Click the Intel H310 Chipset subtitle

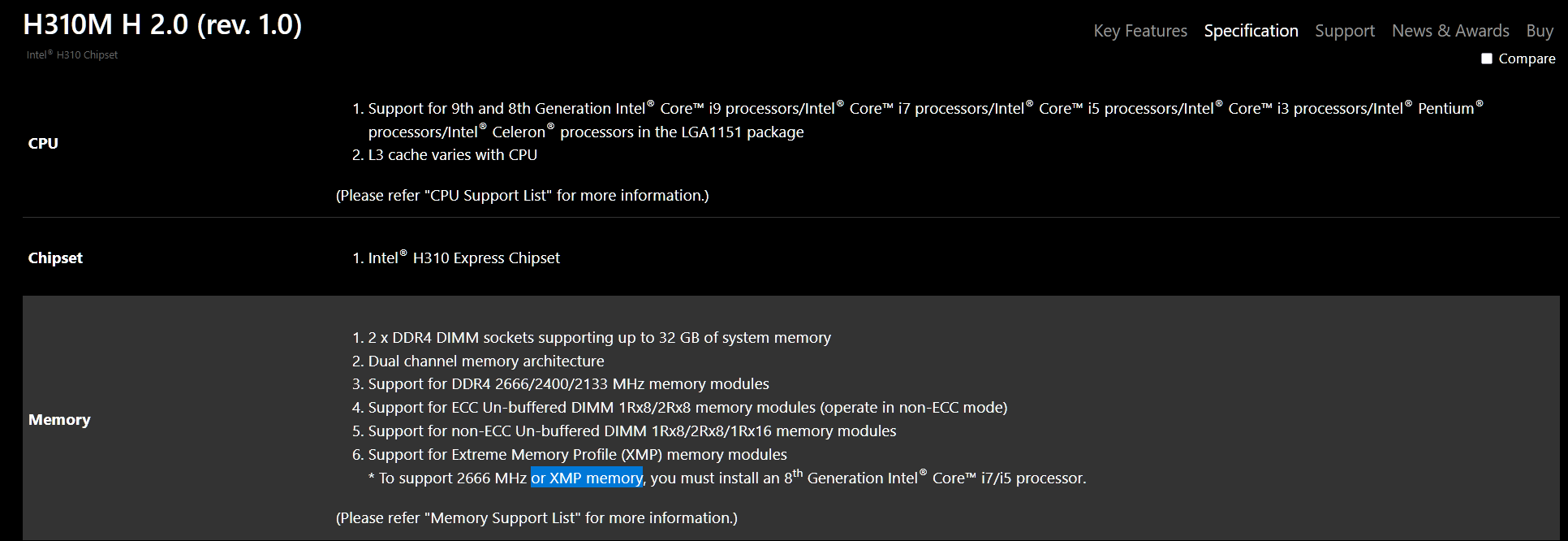(72, 54)
